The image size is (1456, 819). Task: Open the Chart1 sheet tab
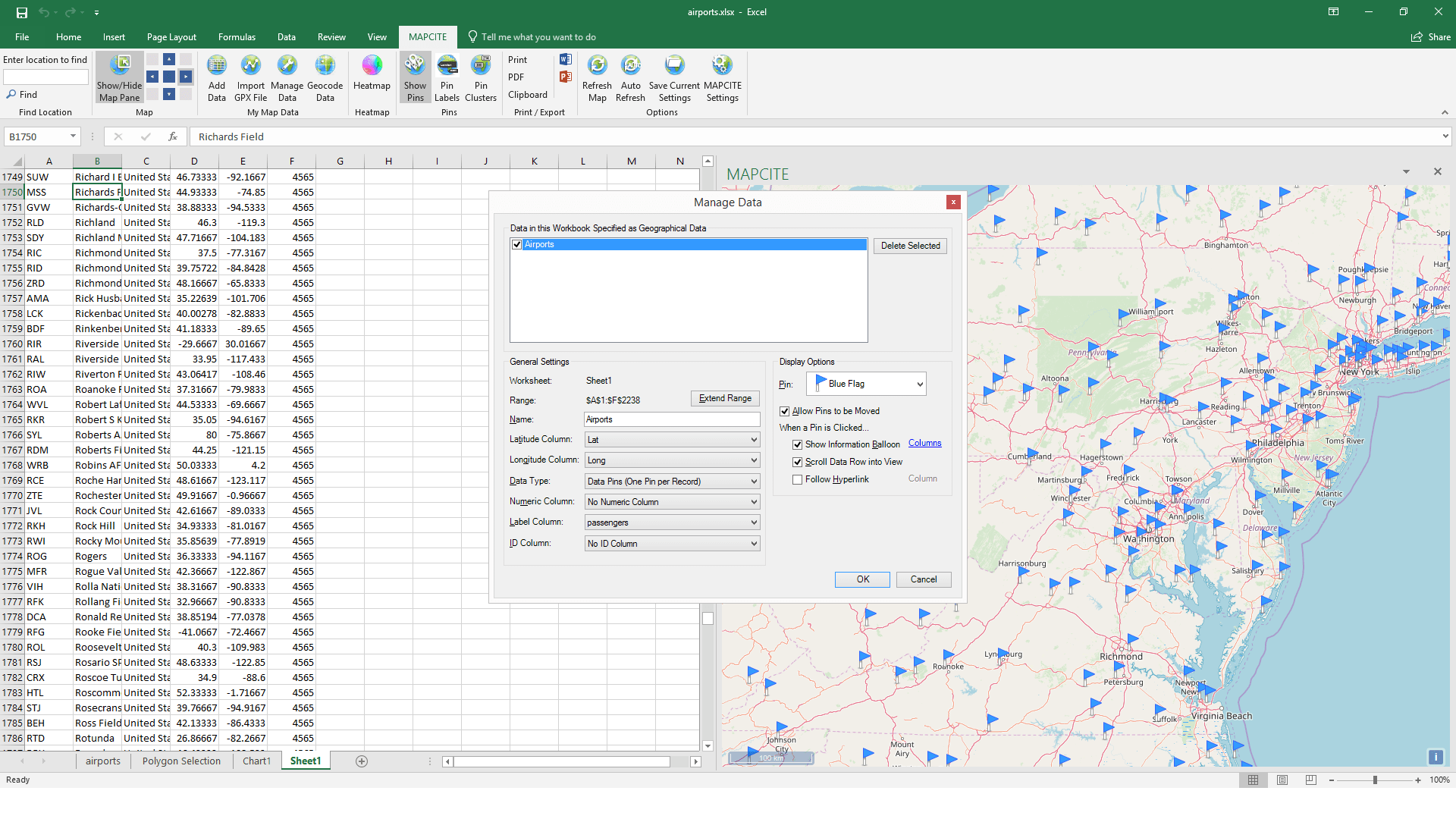click(x=256, y=761)
